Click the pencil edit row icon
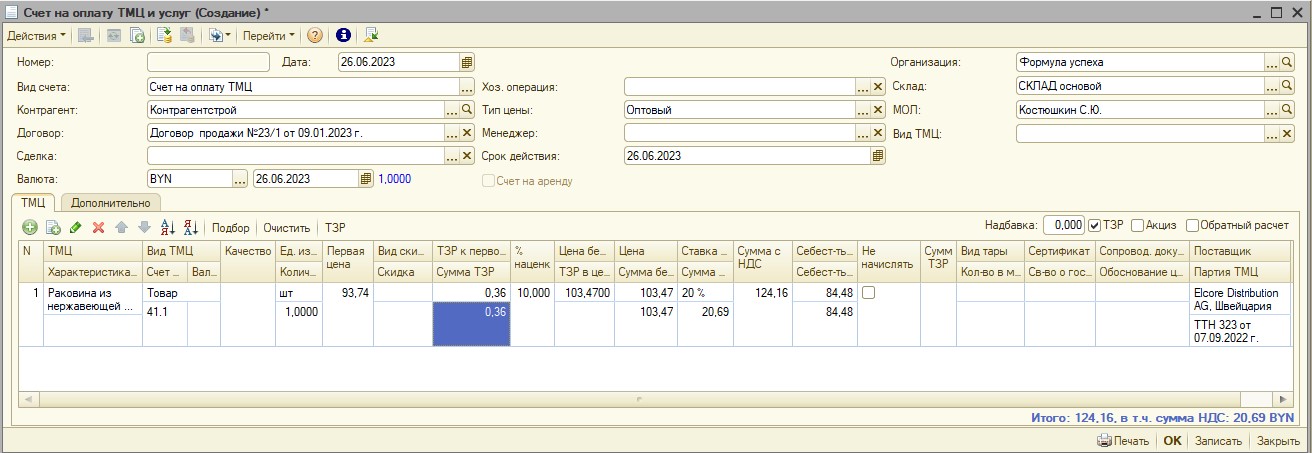Image resolution: width=1312 pixels, height=453 pixels. (76, 227)
